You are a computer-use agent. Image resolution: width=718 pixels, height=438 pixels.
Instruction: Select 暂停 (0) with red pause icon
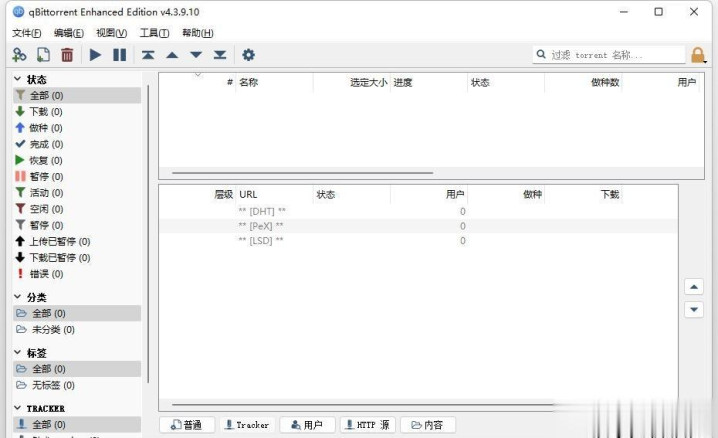pyautogui.click(x=77, y=177)
